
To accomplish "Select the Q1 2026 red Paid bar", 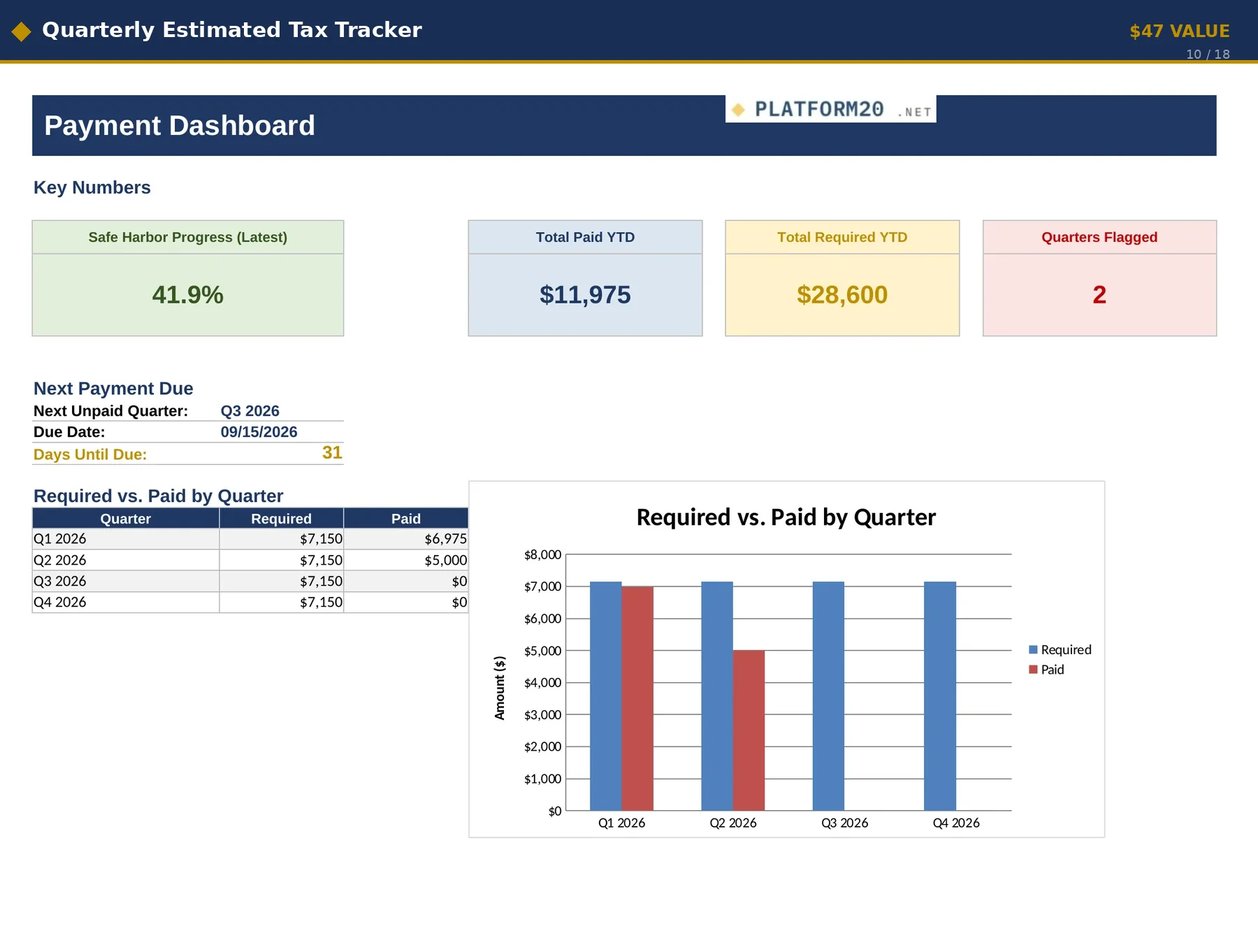I will point(637,699).
